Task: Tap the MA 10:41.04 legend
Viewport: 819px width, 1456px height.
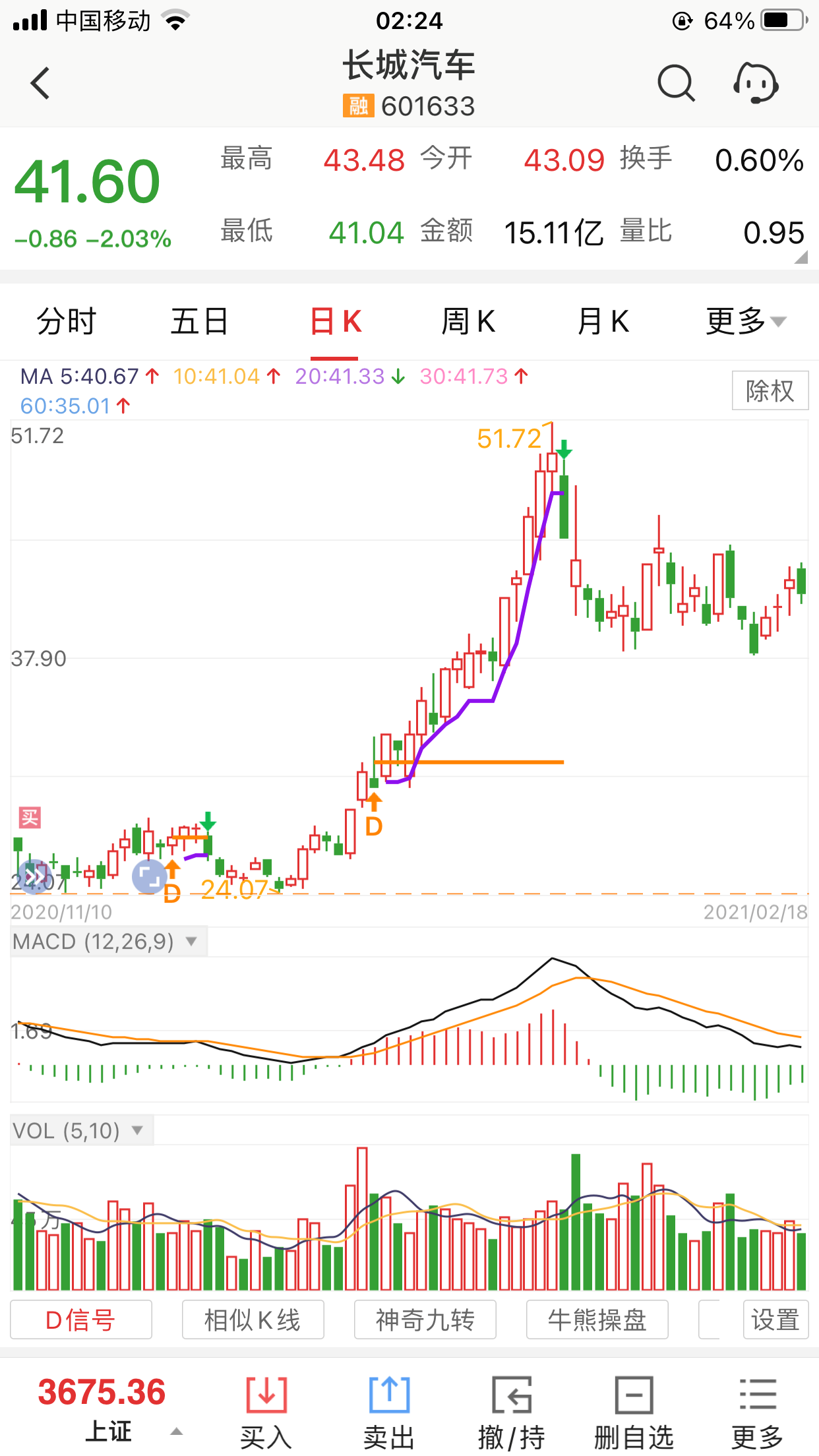Action: pos(228,377)
